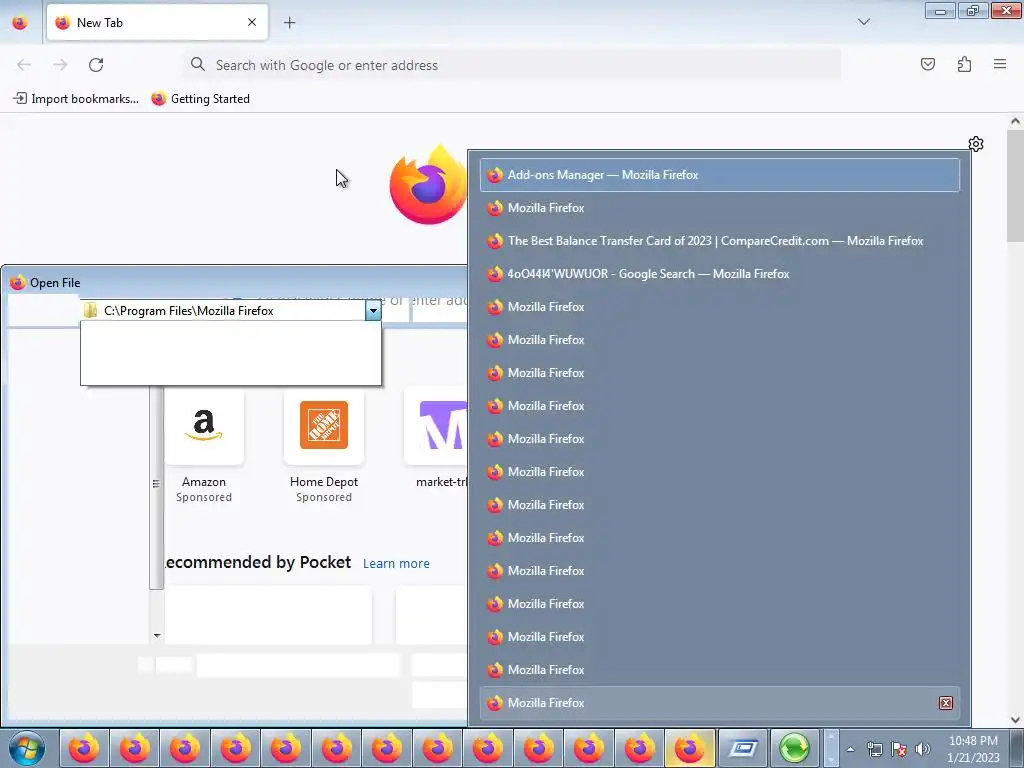Follow the Learn more Pocket link
This screenshot has width=1024, height=768.
(396, 564)
